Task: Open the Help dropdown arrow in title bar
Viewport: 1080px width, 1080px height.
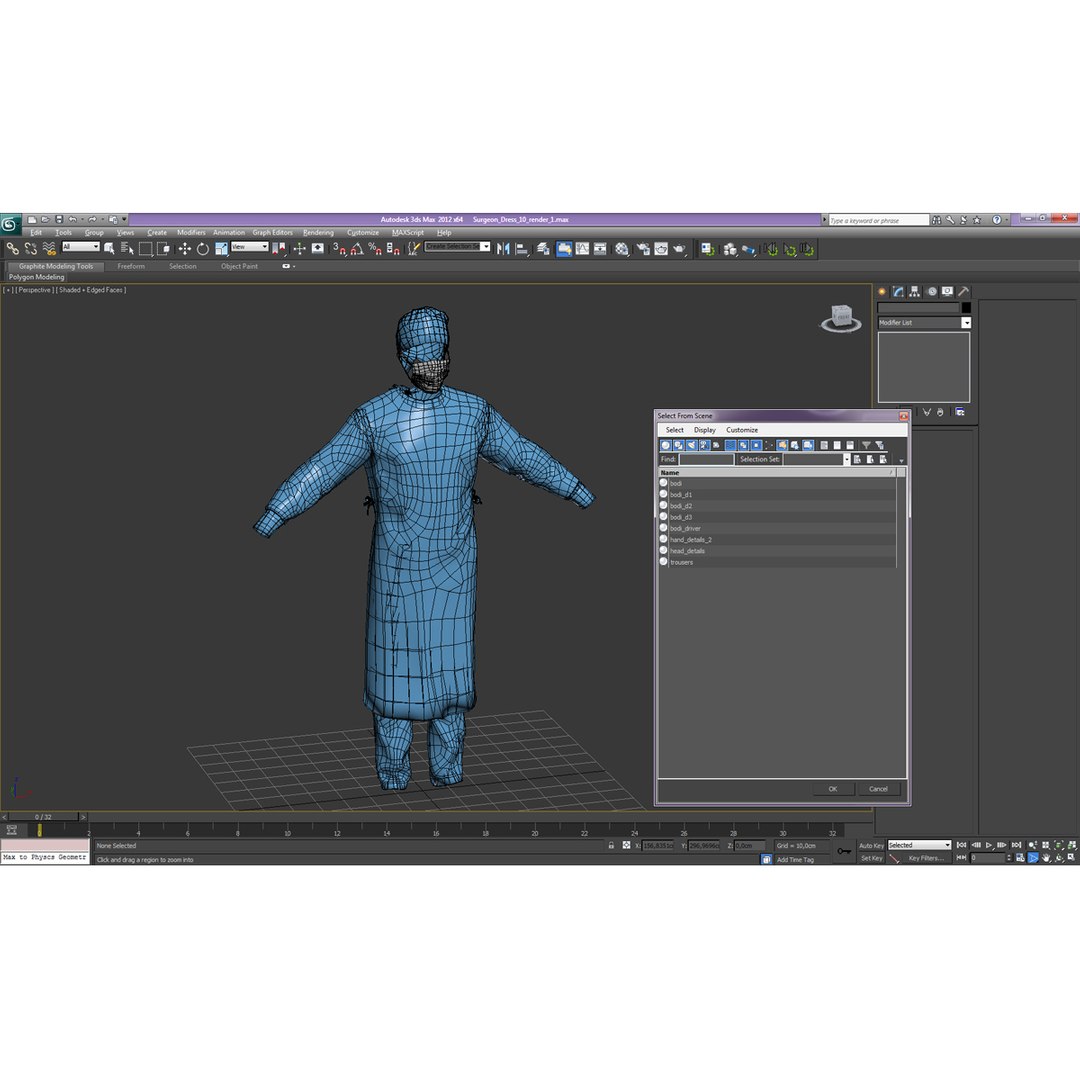Action: [x=1006, y=220]
